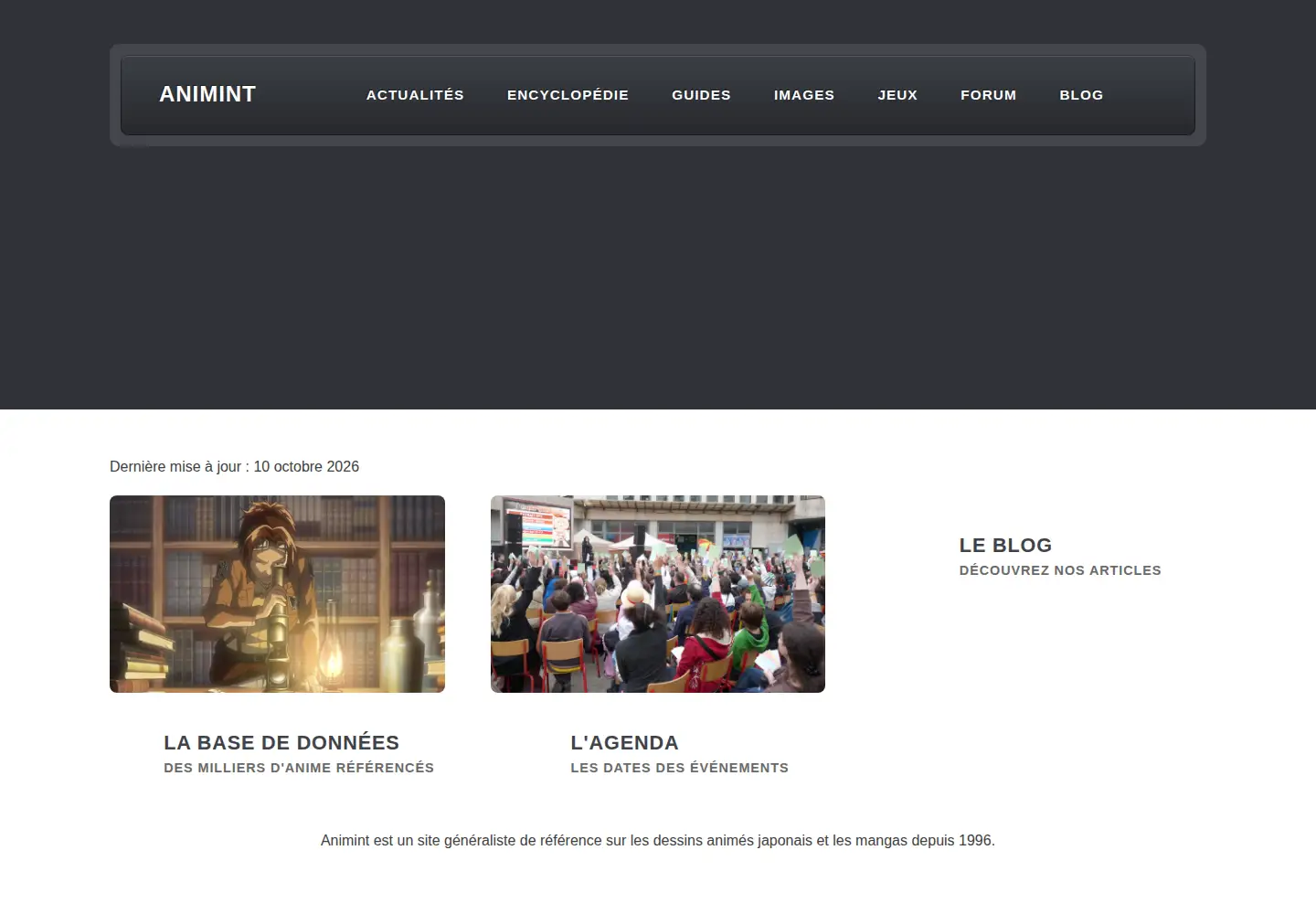The height and width of the screenshot is (914, 1316).
Task: Click 'Les dates des événements' subtitle
Action: (679, 768)
